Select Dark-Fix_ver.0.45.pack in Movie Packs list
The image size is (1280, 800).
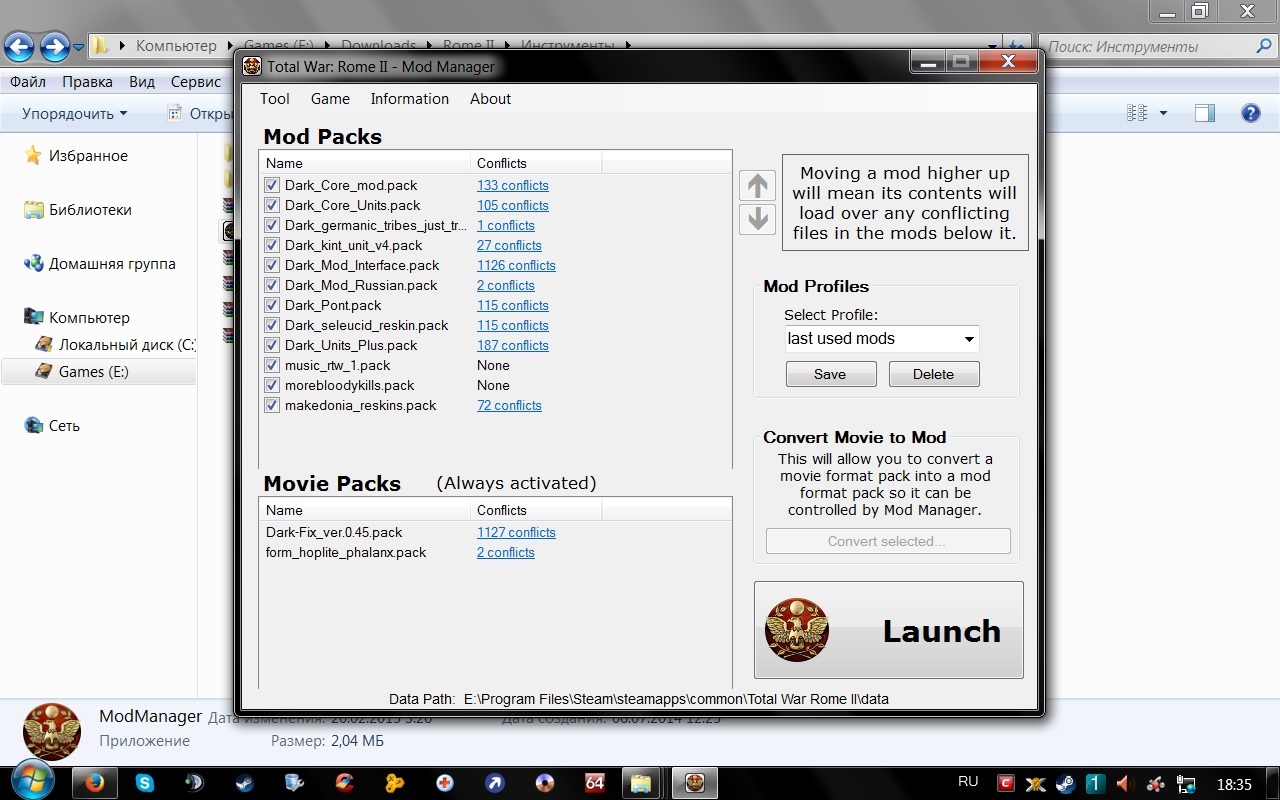334,532
